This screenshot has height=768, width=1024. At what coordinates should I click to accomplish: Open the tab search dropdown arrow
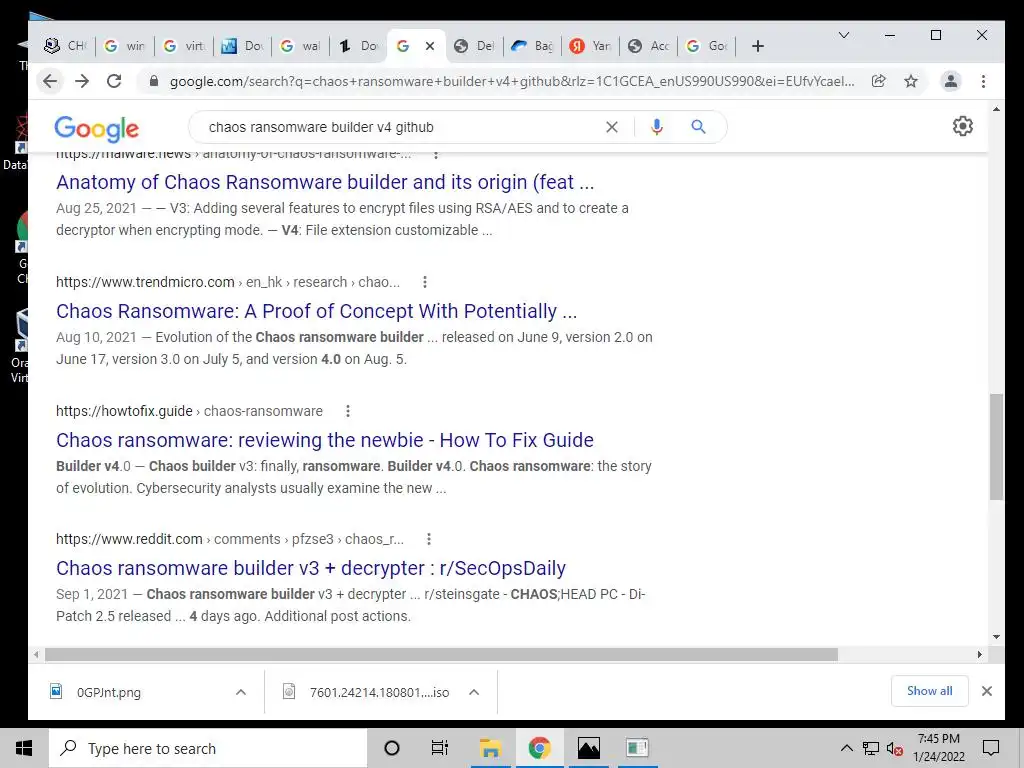click(x=844, y=35)
